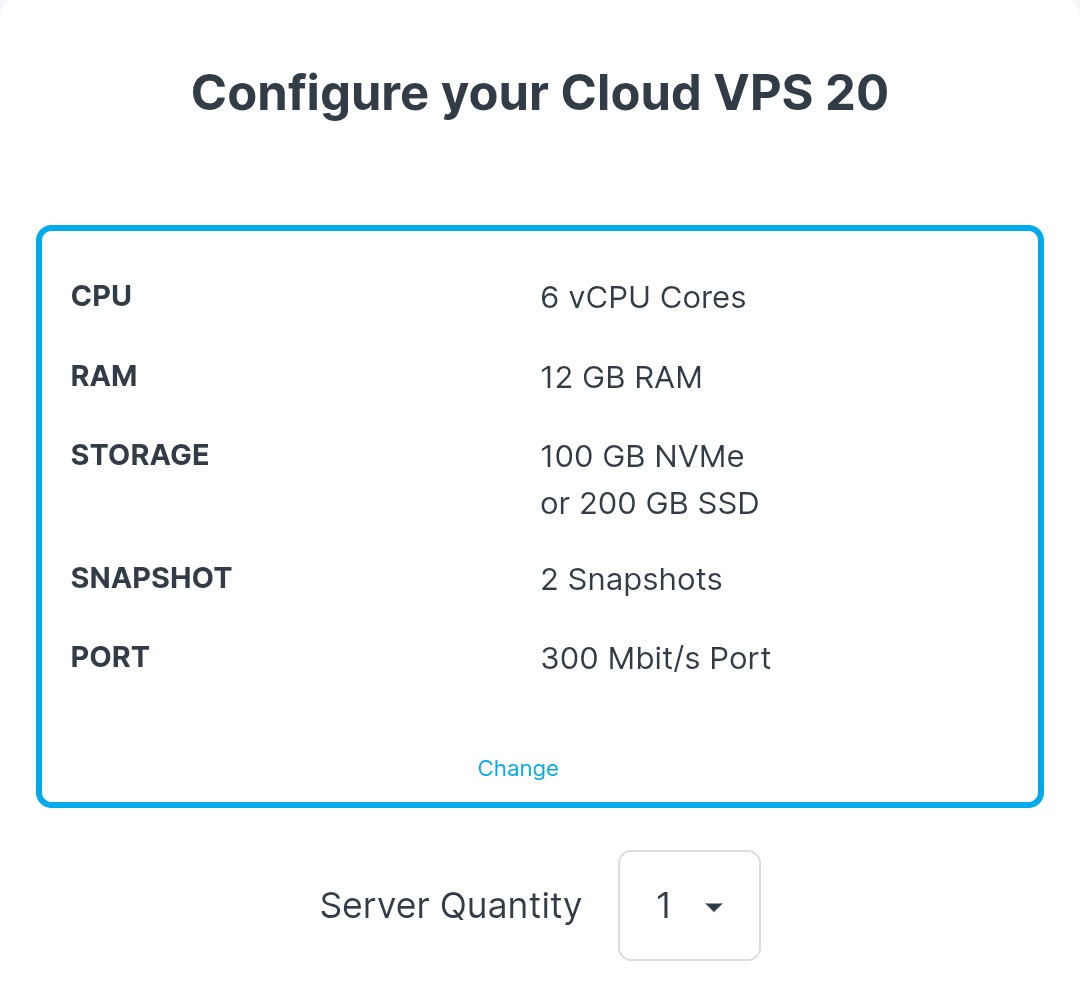Select the '6 vCPU Cores' value

tap(643, 298)
